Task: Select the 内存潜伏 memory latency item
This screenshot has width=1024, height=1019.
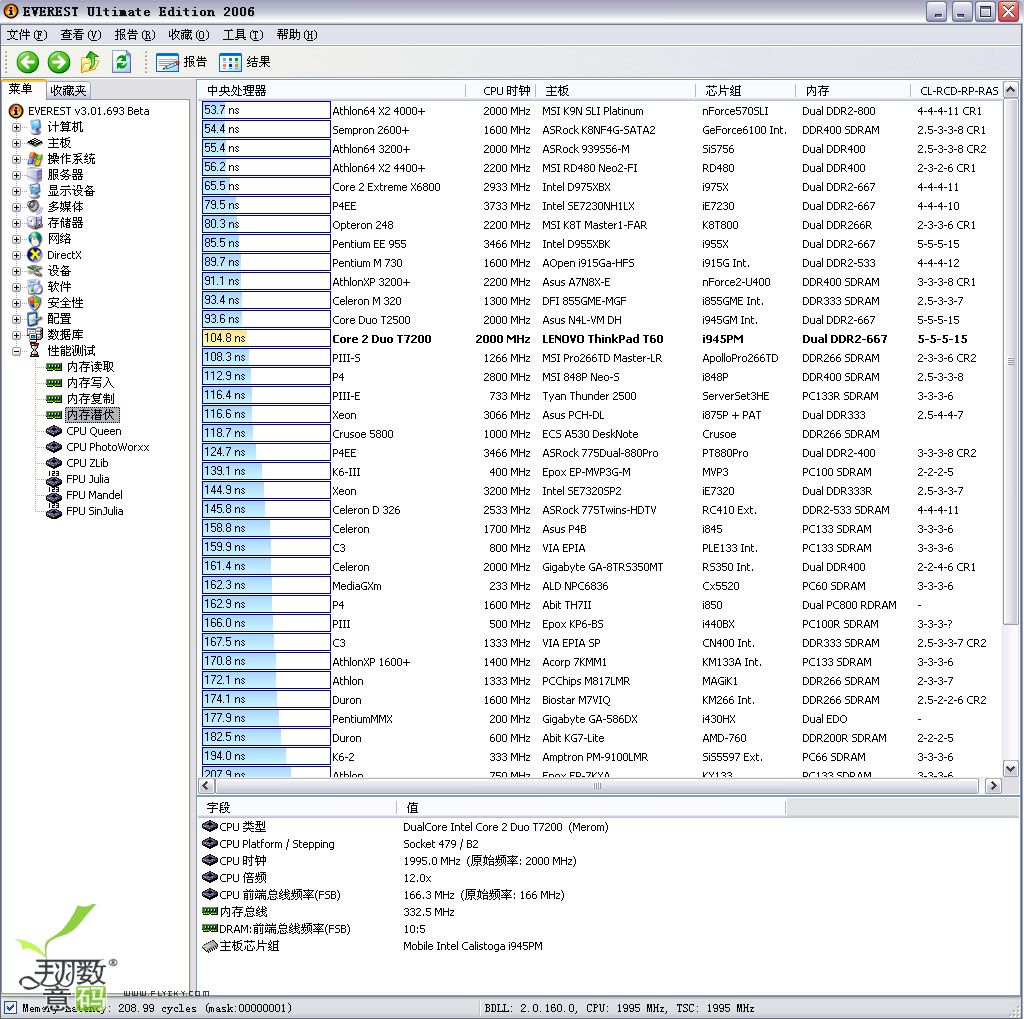Action: 91,415
